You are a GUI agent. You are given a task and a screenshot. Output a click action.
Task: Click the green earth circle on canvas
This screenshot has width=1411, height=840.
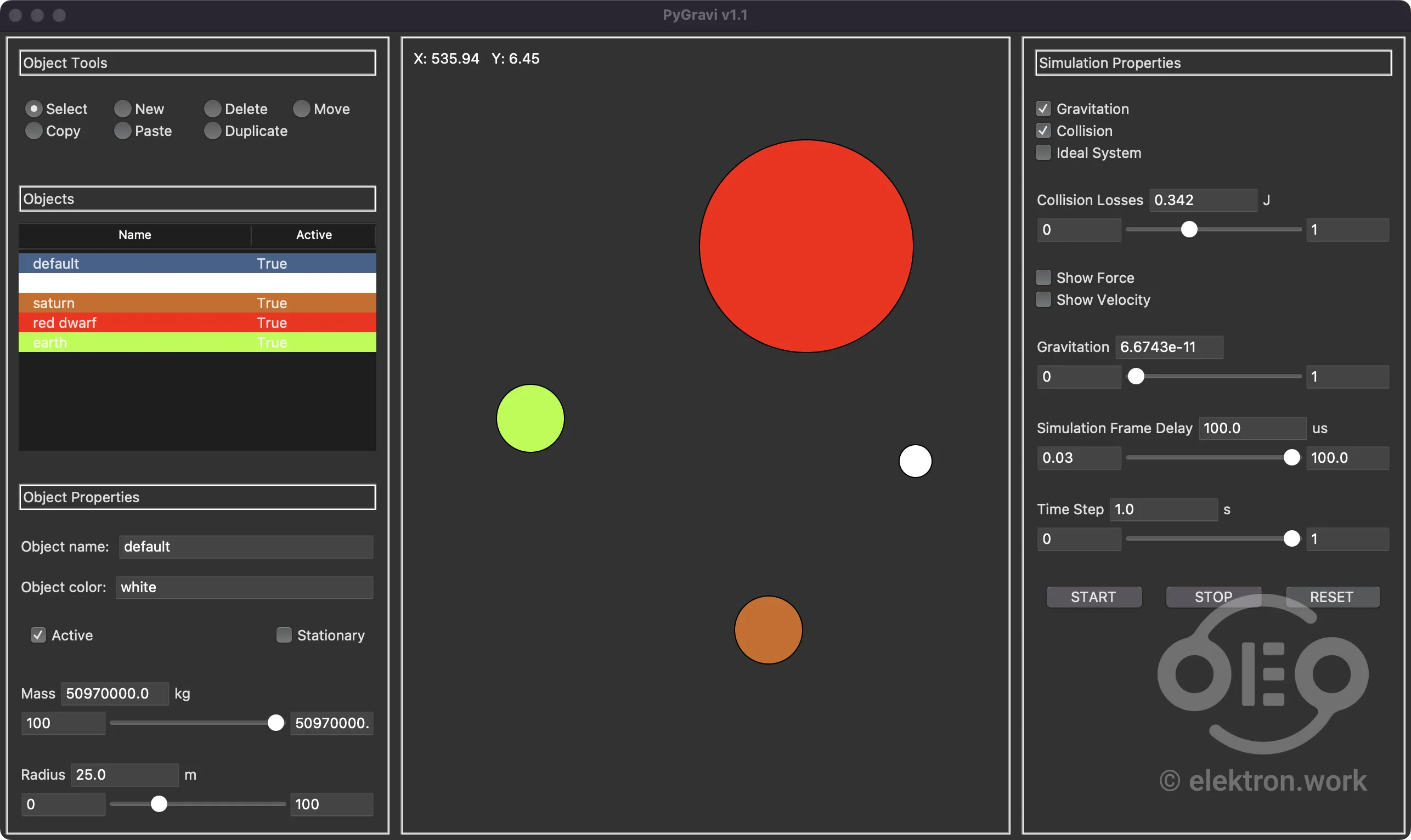[530, 418]
